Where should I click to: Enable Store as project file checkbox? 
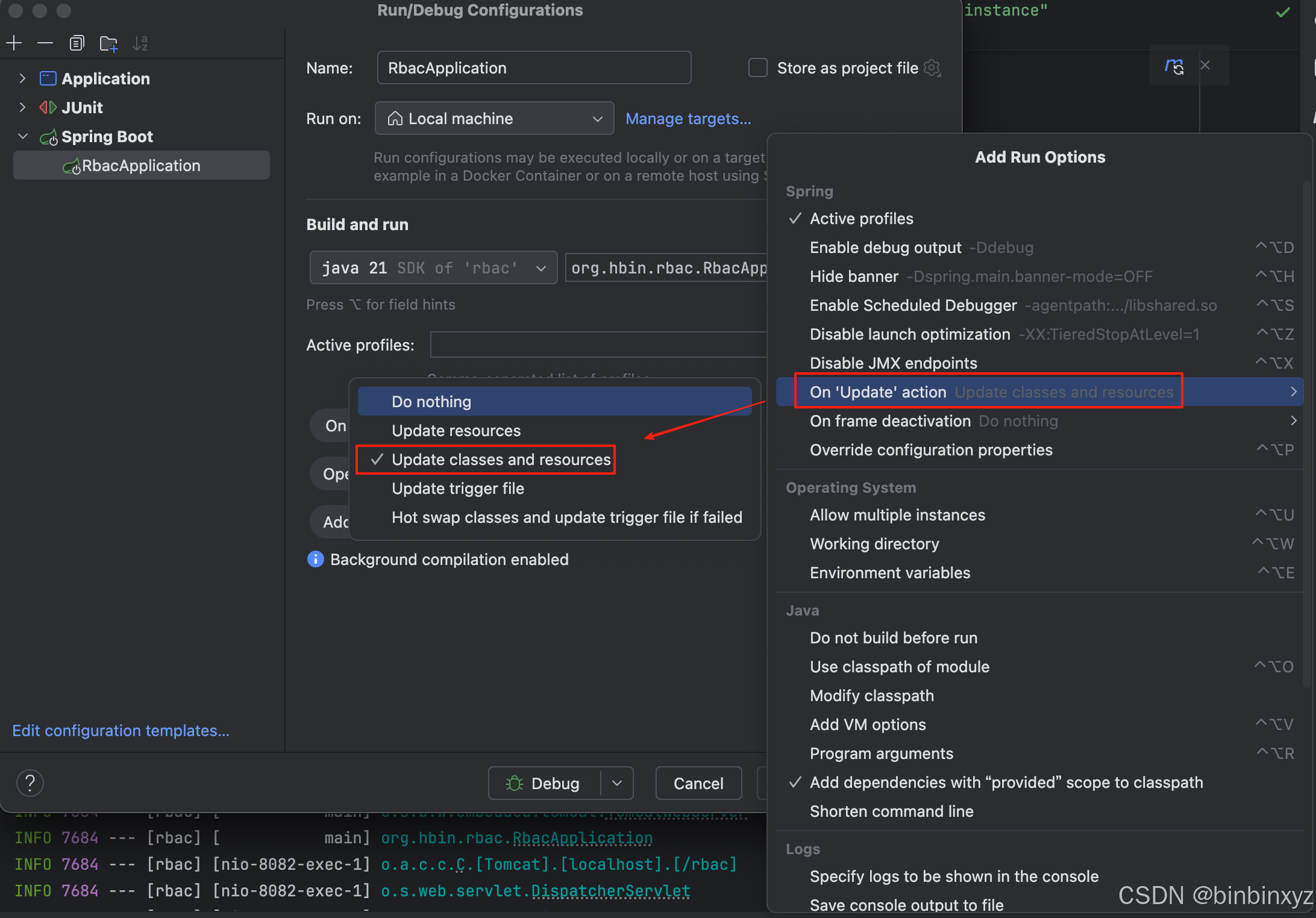coord(757,67)
